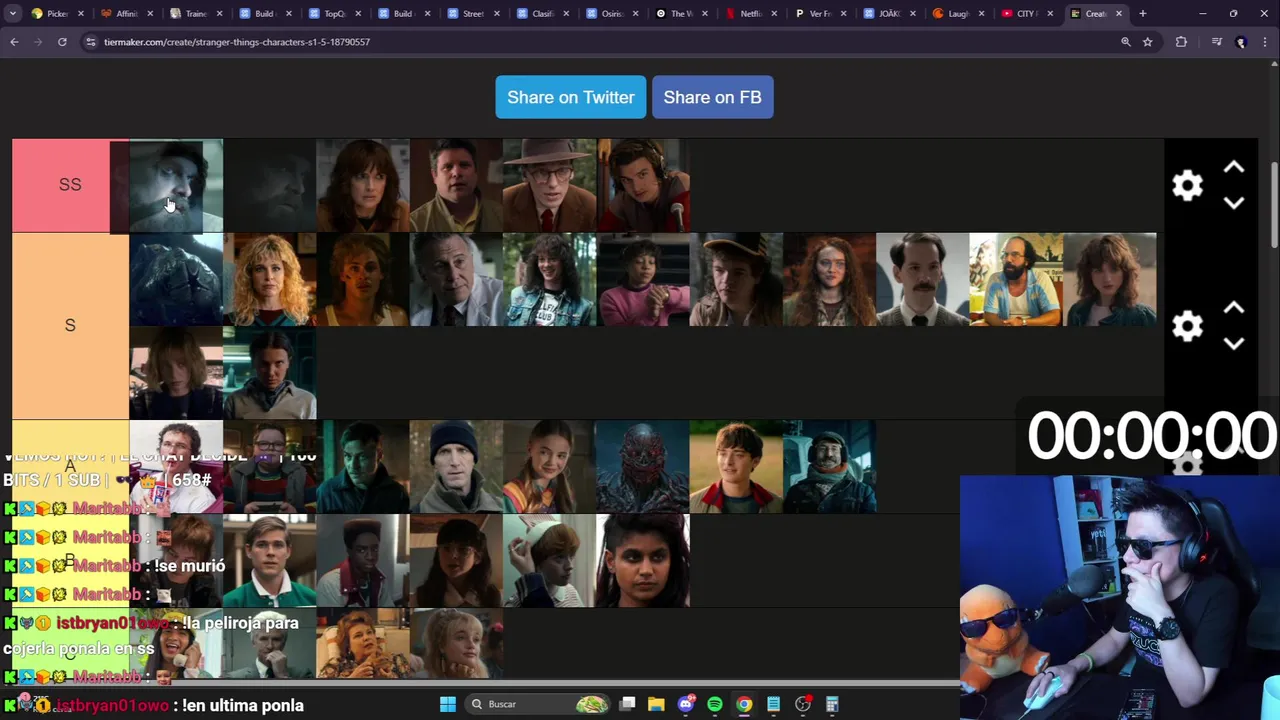Open Calculator from the taskbar
This screenshot has height=720, width=1280.
click(832, 704)
